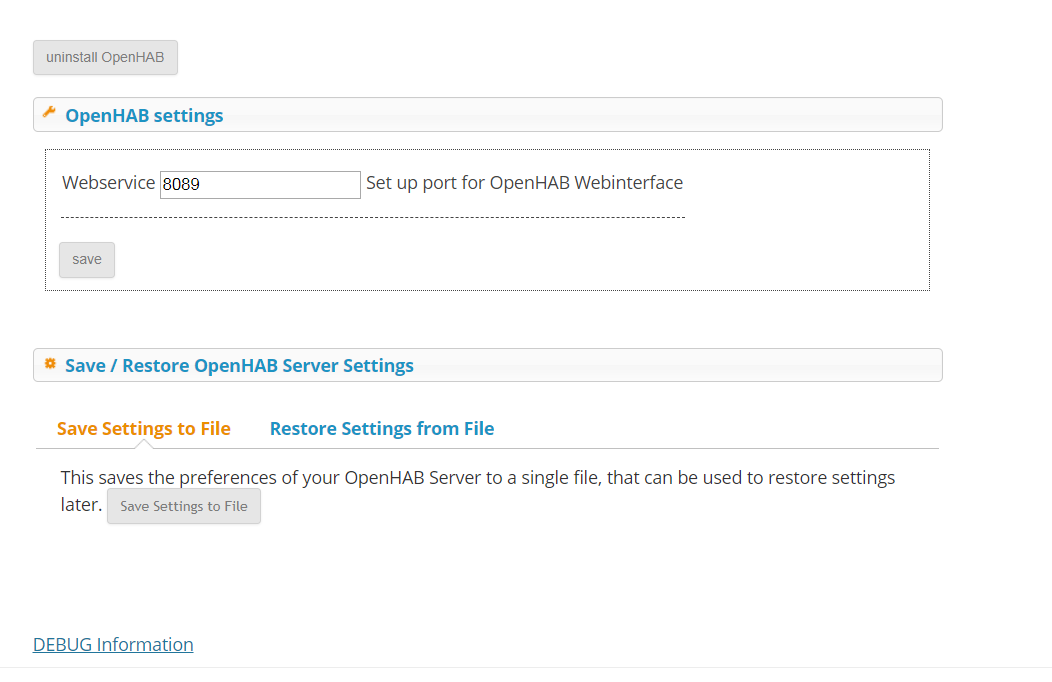Click the save button under Webservice
This screenshot has width=1052, height=682.
87,260
